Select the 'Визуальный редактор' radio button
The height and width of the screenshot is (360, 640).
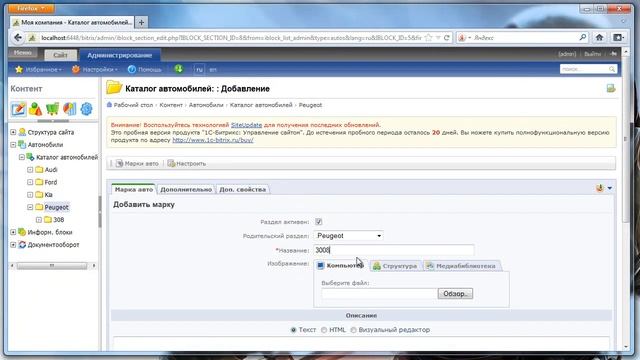pyautogui.click(x=353, y=330)
